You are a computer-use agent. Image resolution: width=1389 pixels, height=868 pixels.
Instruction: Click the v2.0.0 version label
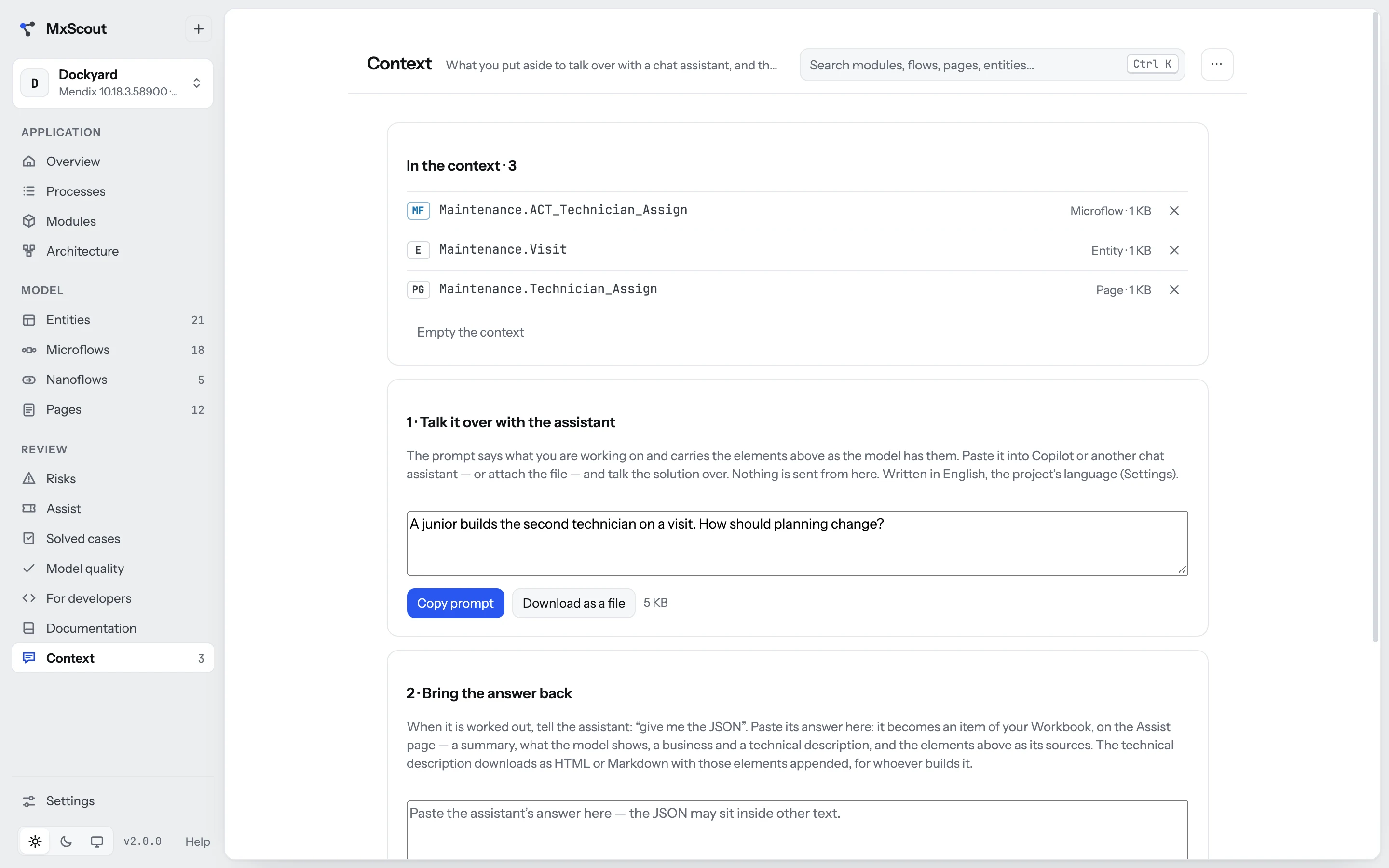click(142, 841)
